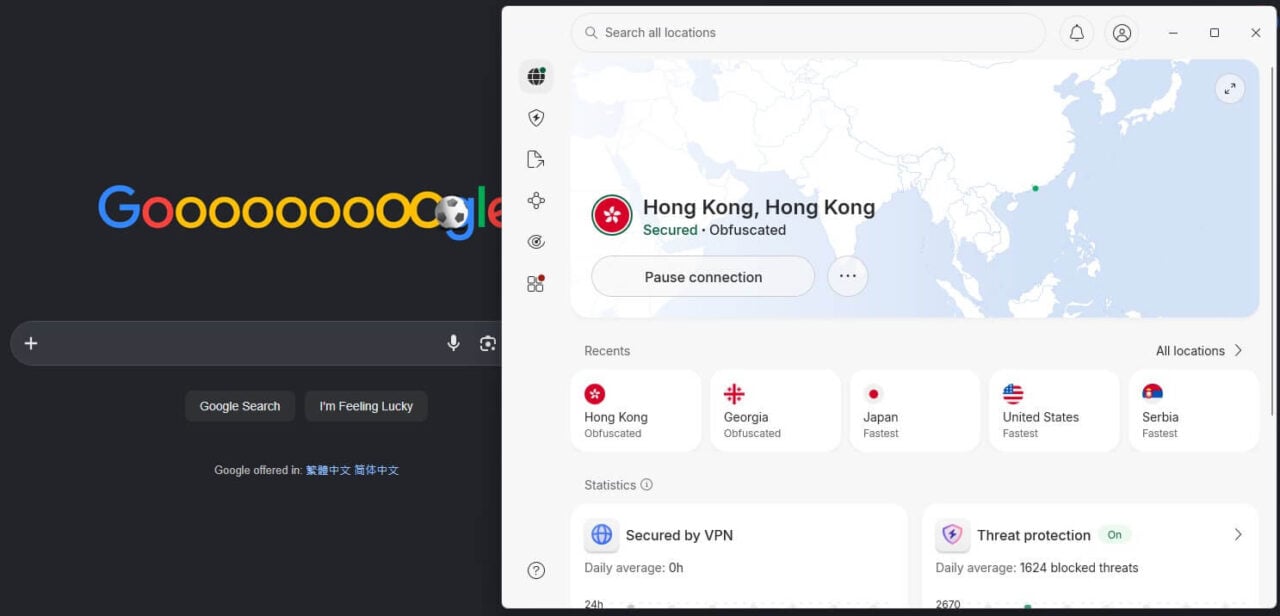Viewport: 1280px width, 616px height.
Task: Expand the map to full view
Action: pyautogui.click(x=1230, y=88)
